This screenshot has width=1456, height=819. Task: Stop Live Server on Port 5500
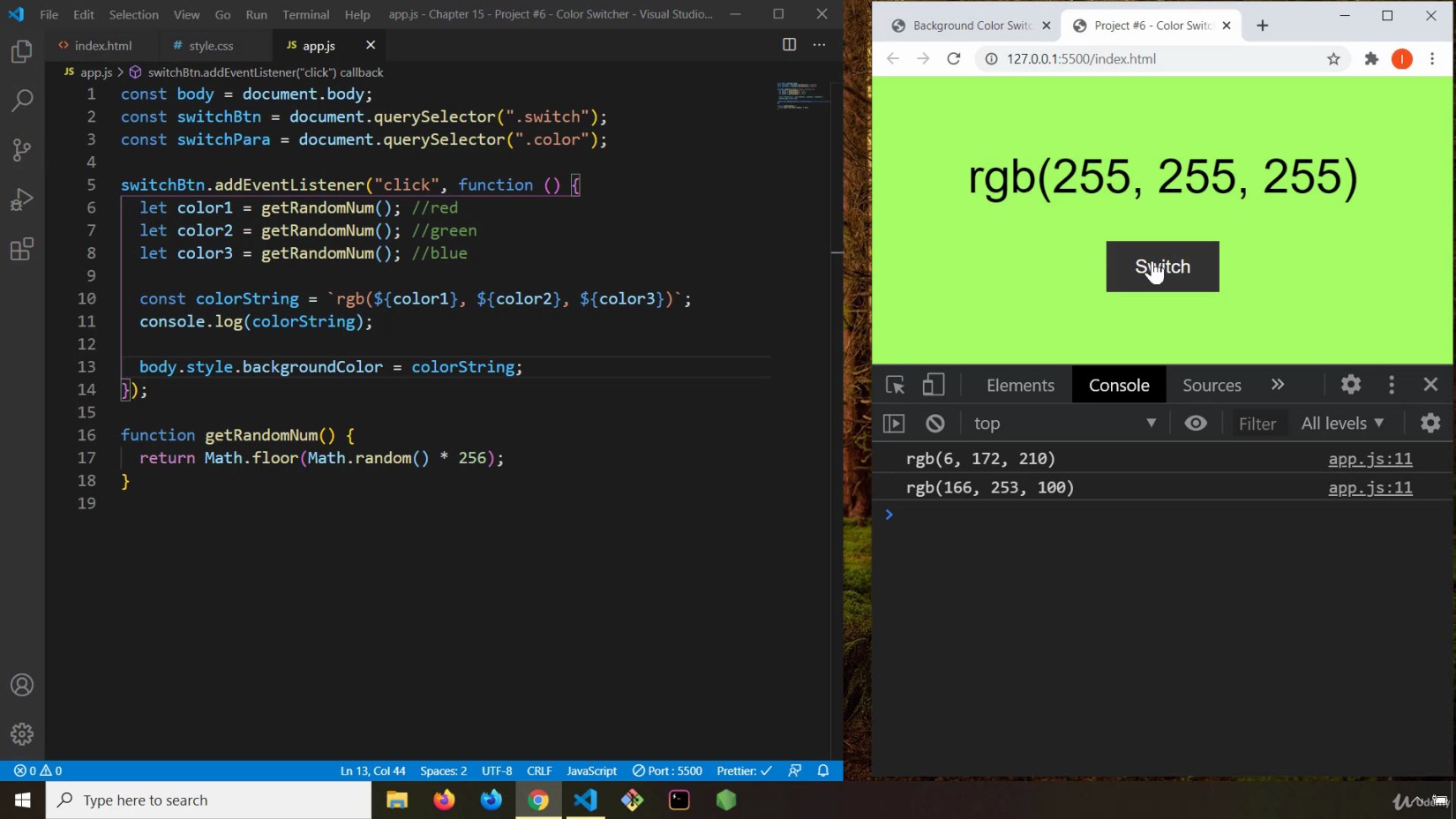pos(667,770)
